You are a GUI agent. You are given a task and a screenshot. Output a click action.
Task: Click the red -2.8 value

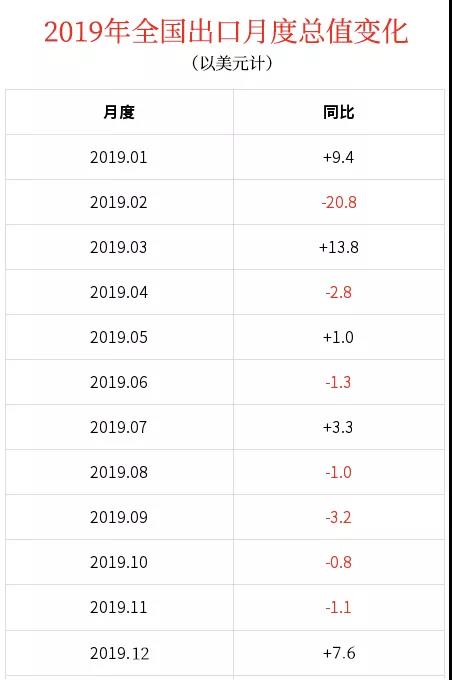click(338, 292)
